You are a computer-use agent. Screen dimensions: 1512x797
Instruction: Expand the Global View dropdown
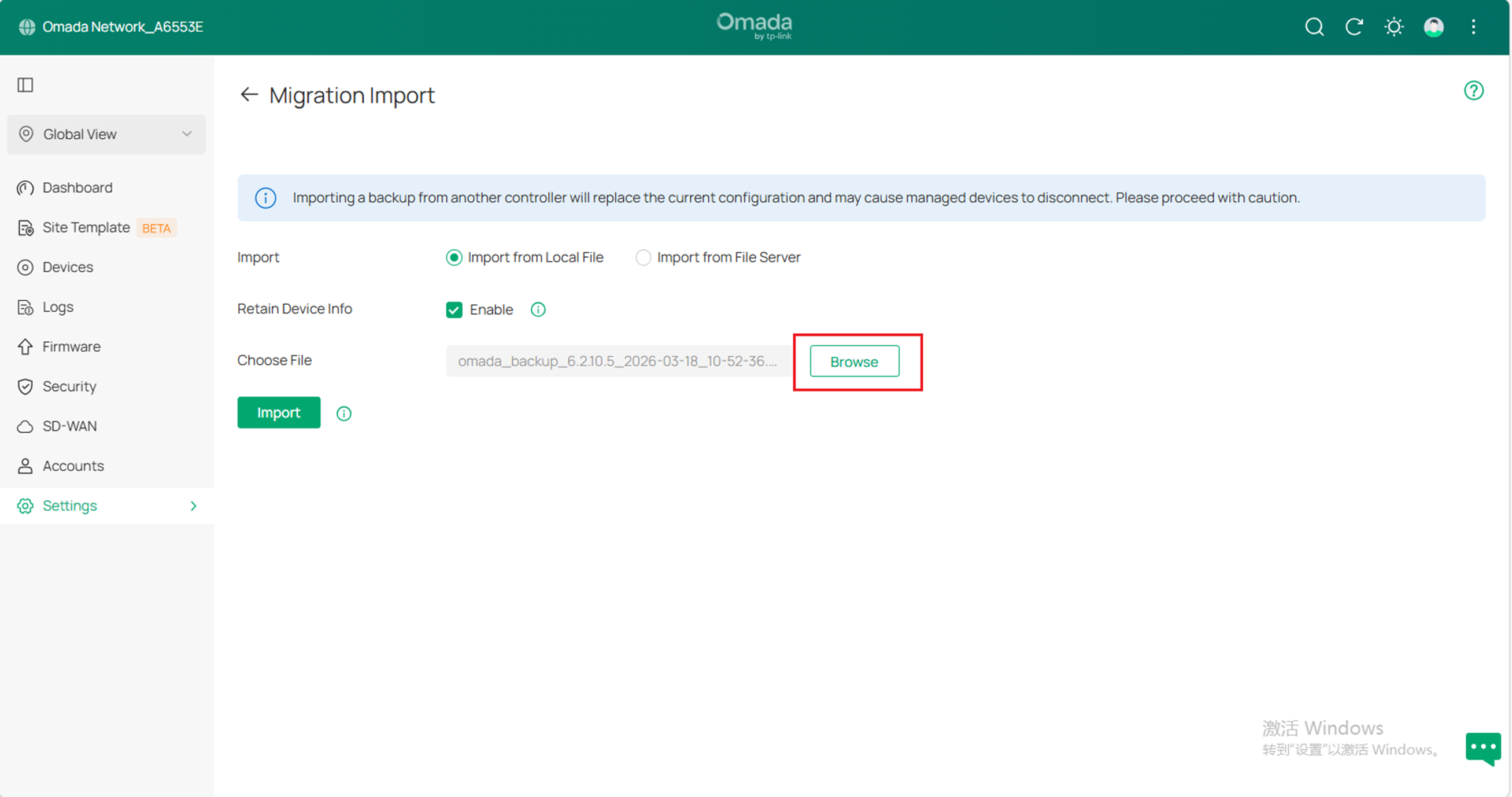click(187, 134)
